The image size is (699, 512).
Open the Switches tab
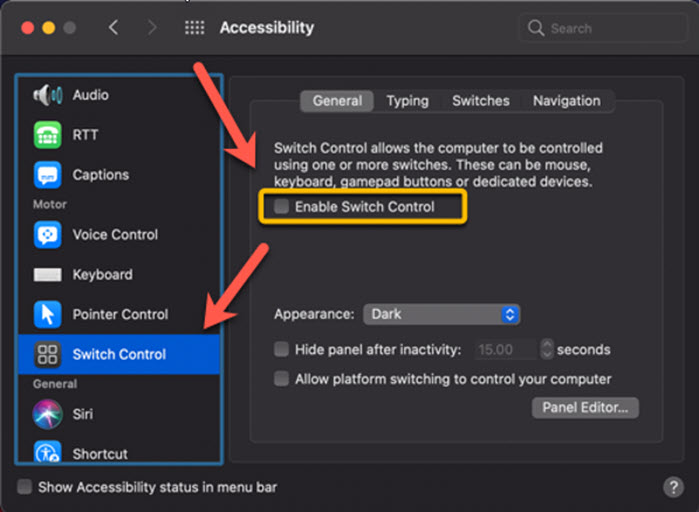(x=481, y=101)
